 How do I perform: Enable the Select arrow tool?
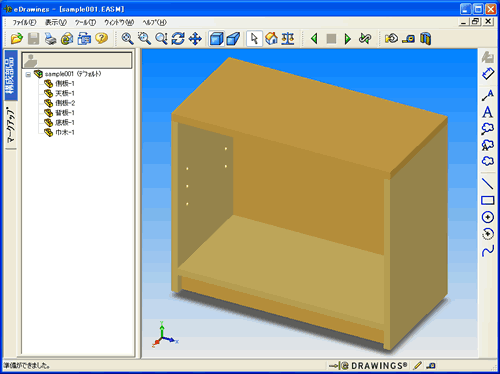pyautogui.click(x=254, y=39)
